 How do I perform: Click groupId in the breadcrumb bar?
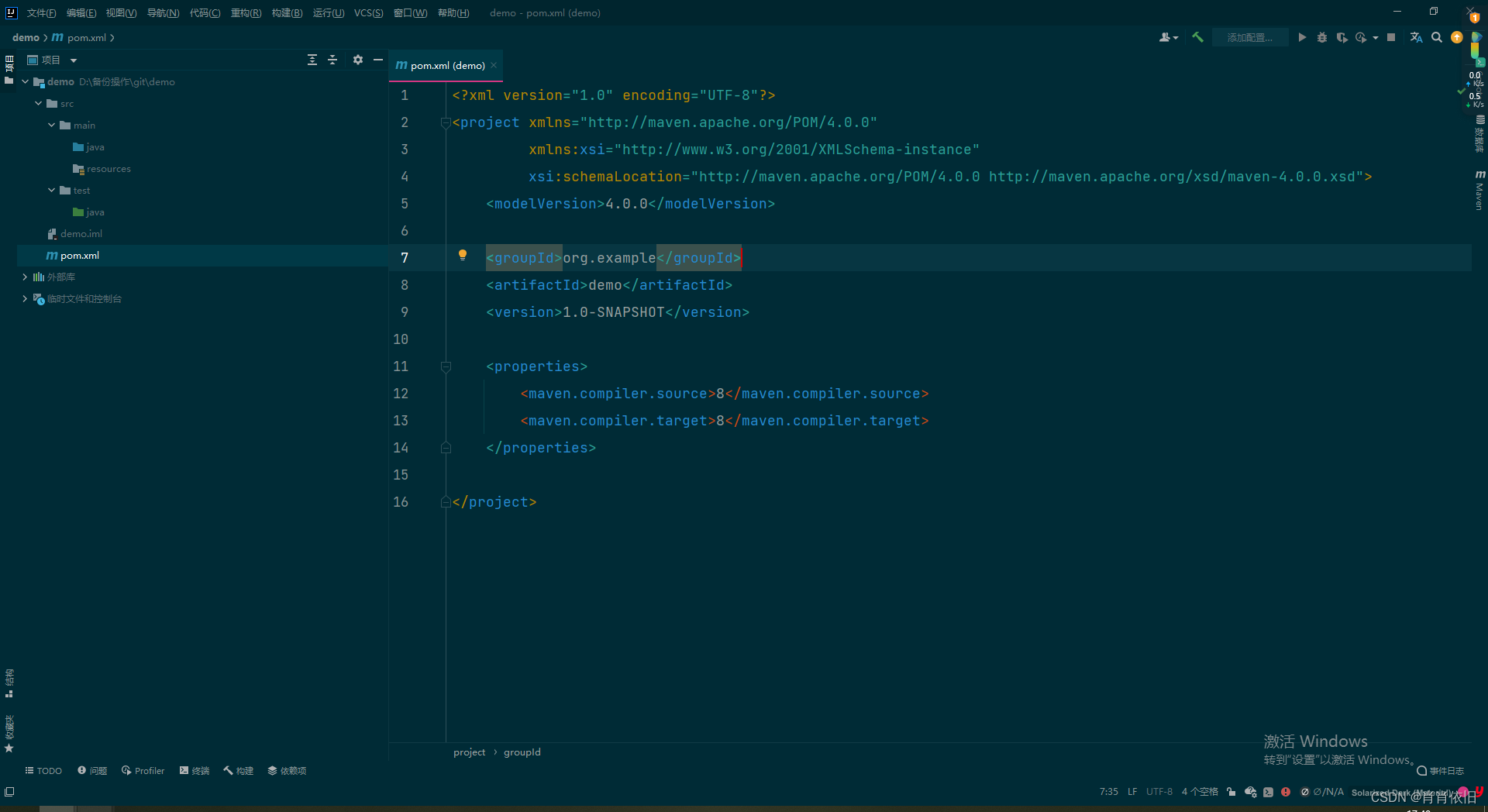click(522, 752)
